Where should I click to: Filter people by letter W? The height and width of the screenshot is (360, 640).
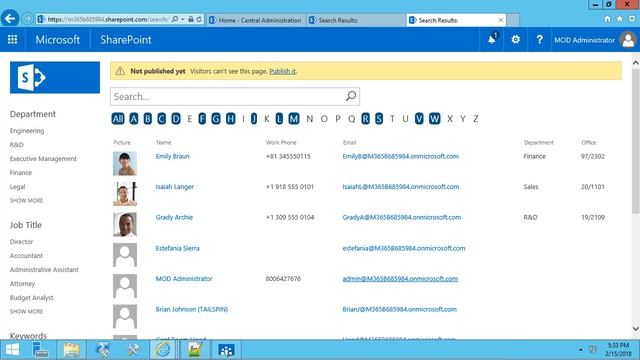click(x=435, y=118)
